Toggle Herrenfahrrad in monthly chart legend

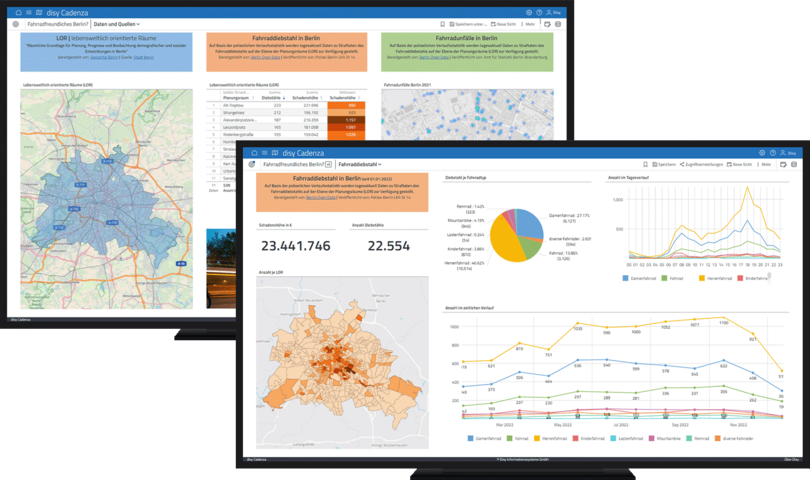pyautogui.click(x=550, y=438)
